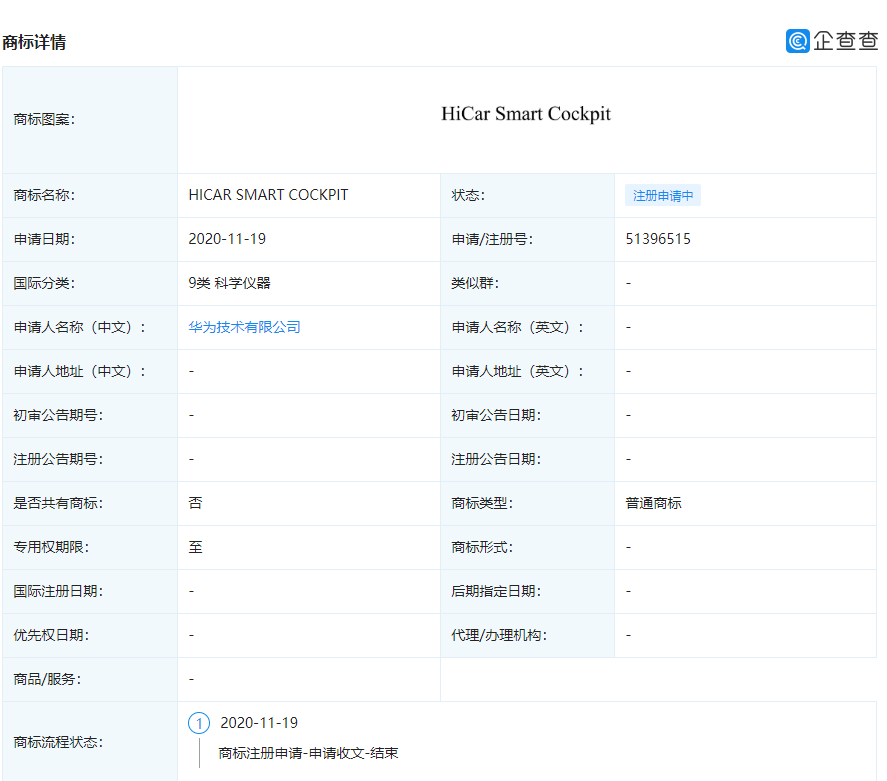
Task: Click the 商标详情 heading
Action: click(x=34, y=42)
